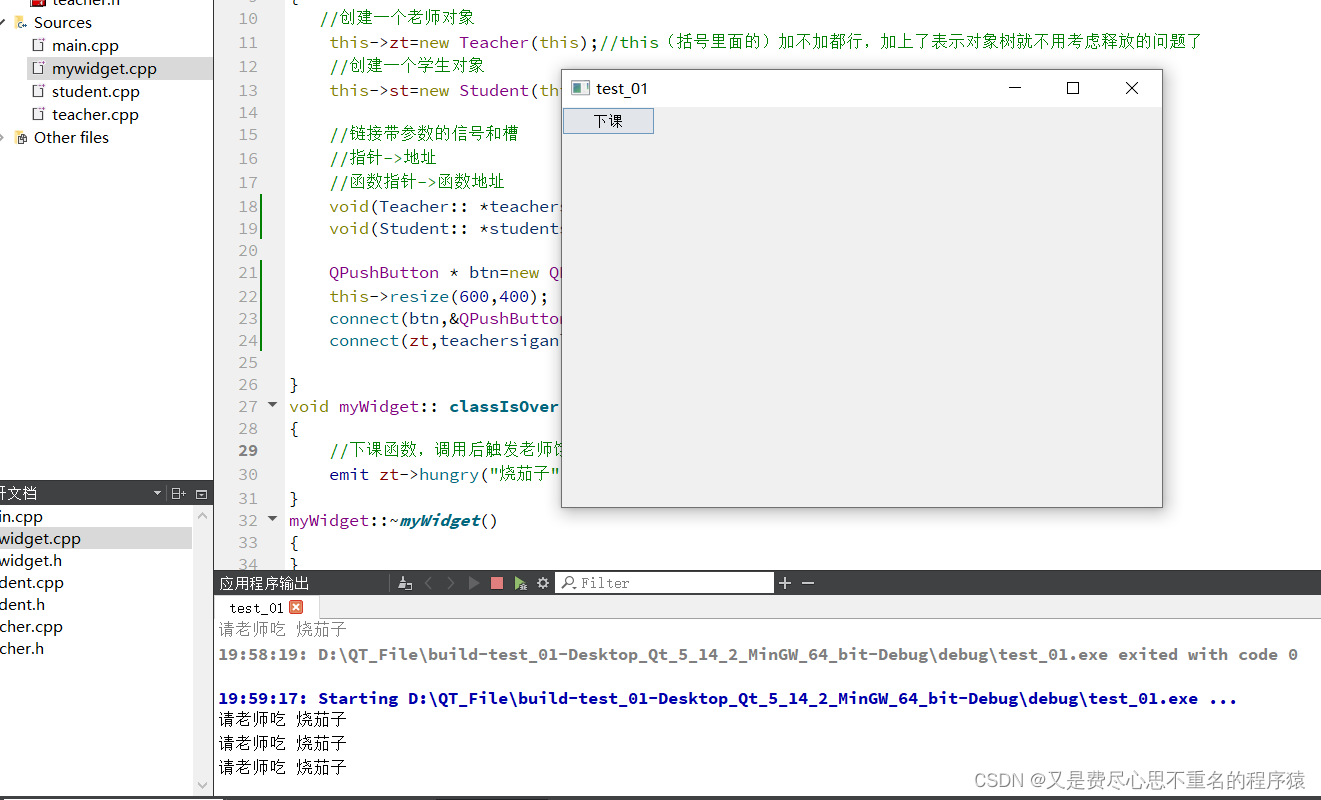Click the classIsOver function name
The height and width of the screenshot is (800, 1321).
pos(504,406)
